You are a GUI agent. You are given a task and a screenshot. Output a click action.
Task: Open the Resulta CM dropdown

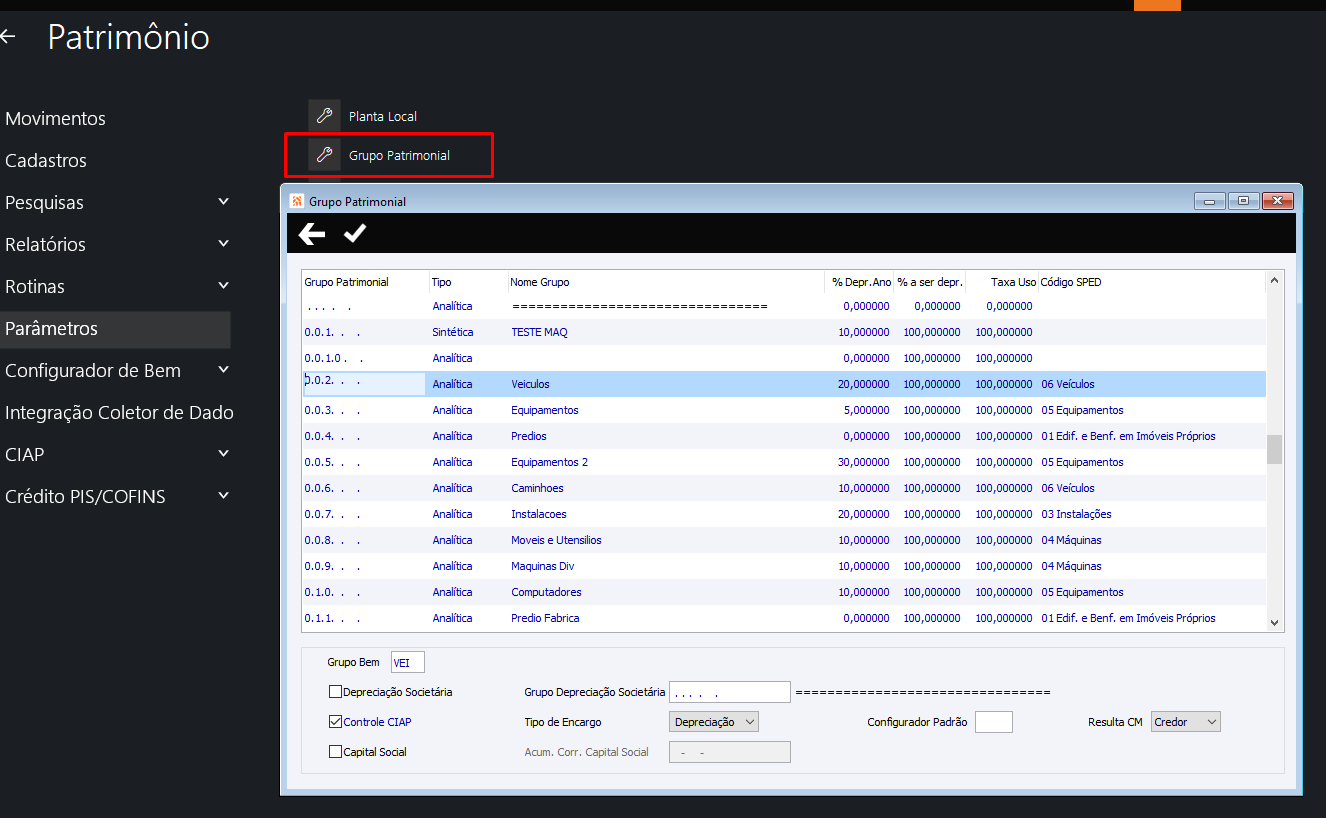click(1186, 721)
